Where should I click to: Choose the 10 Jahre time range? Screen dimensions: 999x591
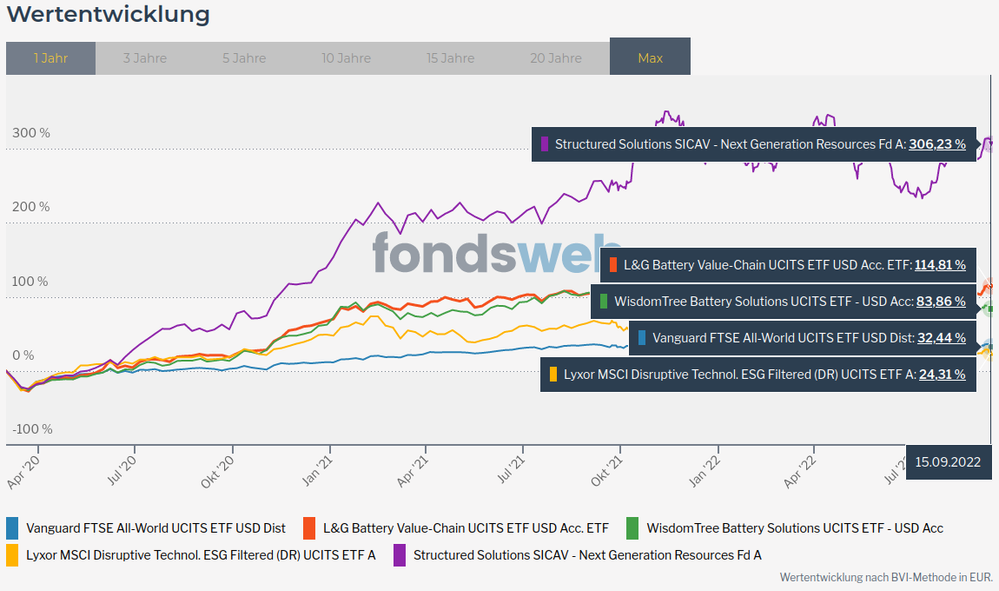(346, 58)
